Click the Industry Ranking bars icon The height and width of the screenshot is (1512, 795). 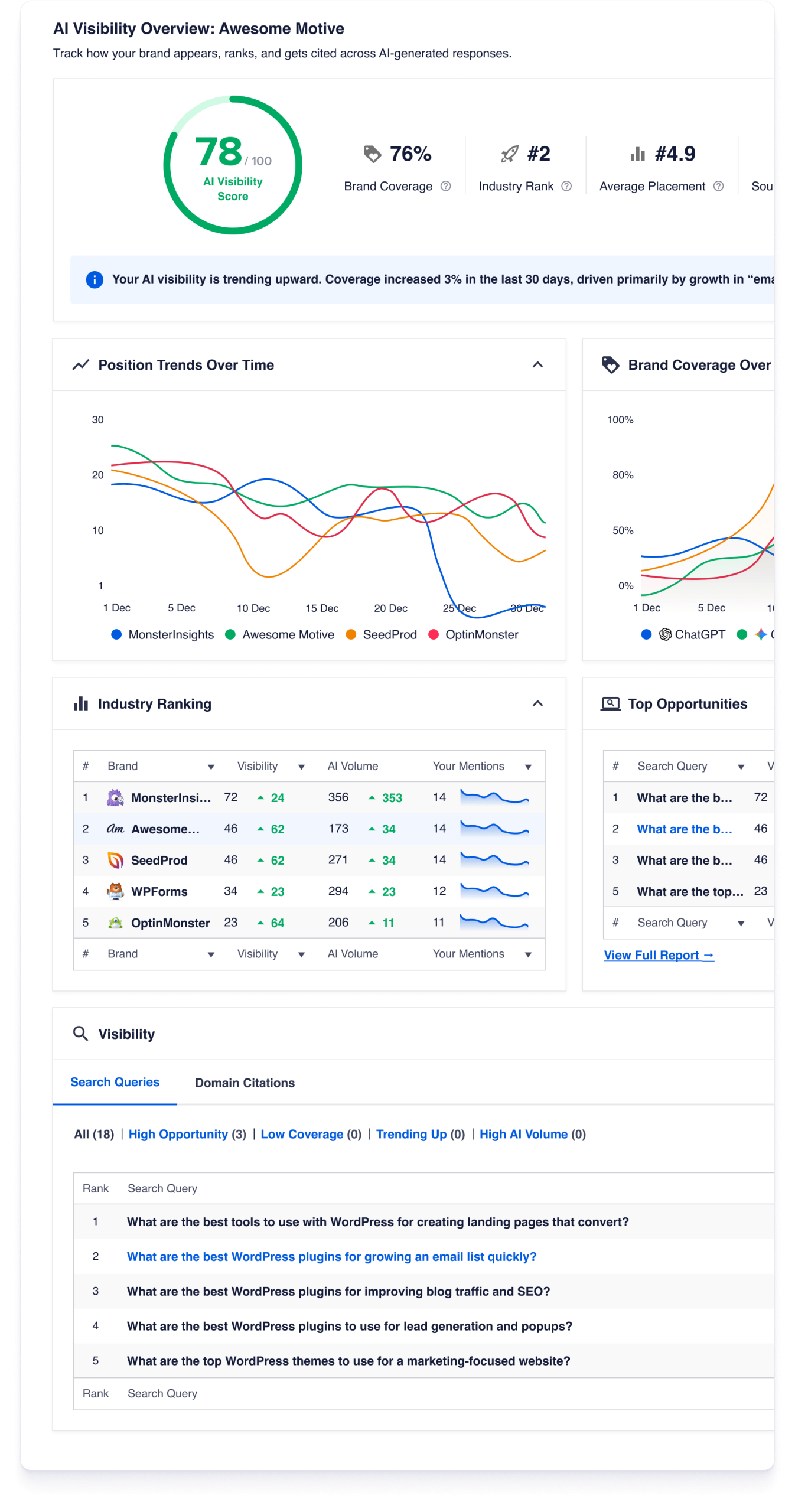(81, 703)
